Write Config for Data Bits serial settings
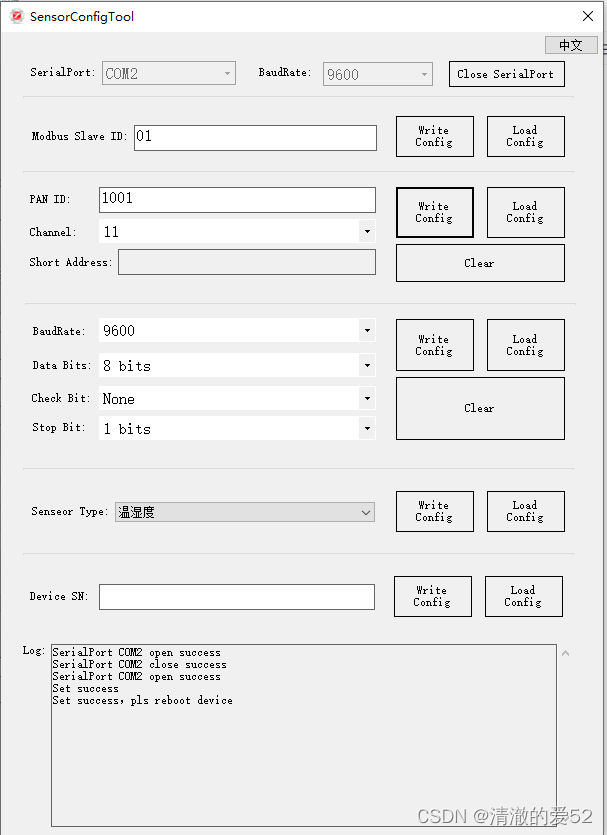 point(434,345)
